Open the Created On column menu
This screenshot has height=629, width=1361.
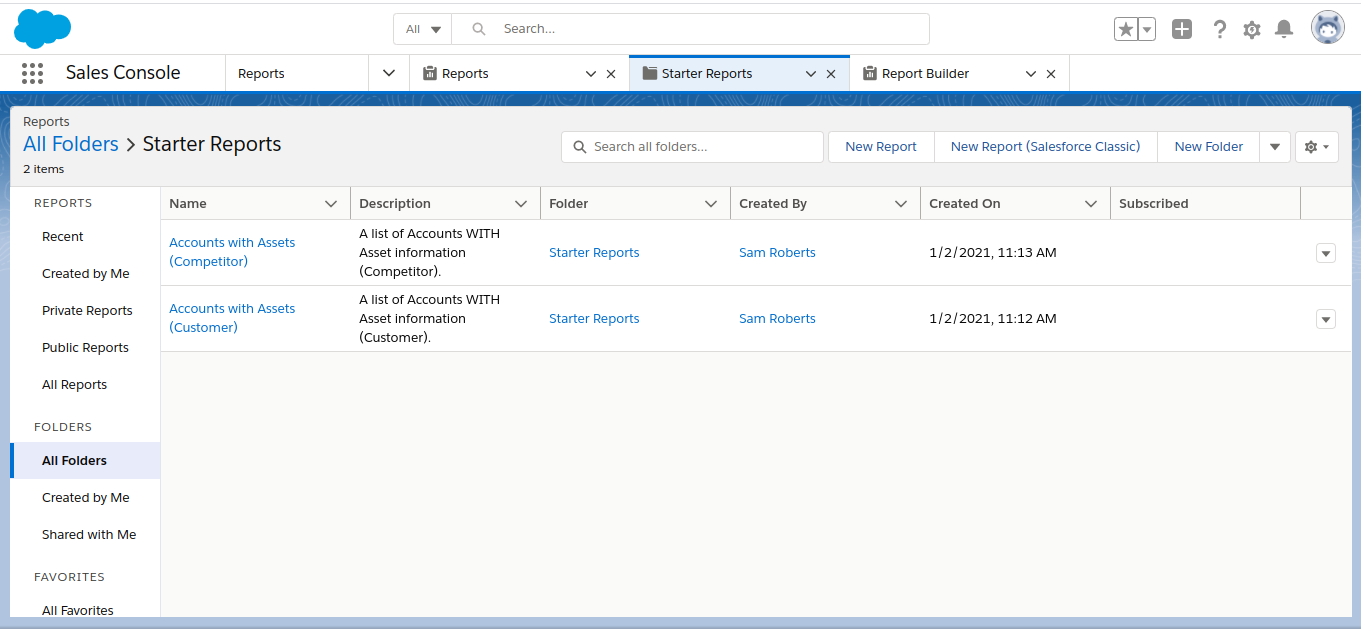[x=1091, y=203]
